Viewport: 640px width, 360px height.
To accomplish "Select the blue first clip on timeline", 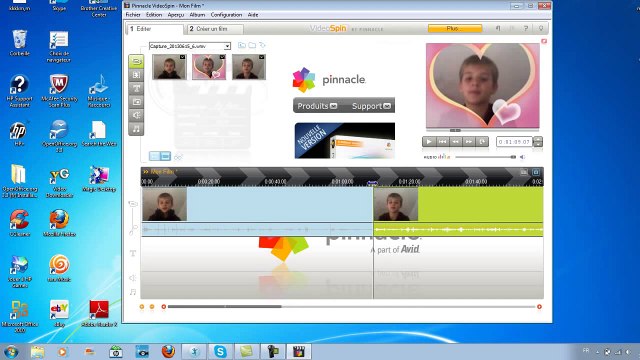I will 257,204.
